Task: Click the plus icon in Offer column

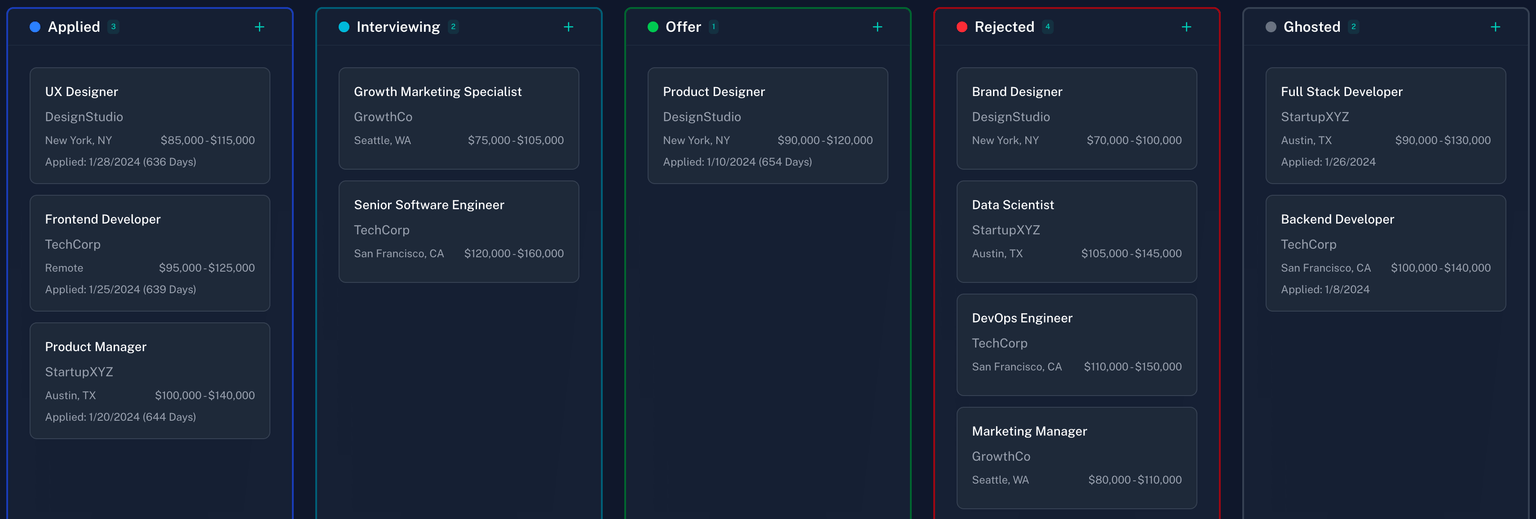Action: tap(877, 27)
